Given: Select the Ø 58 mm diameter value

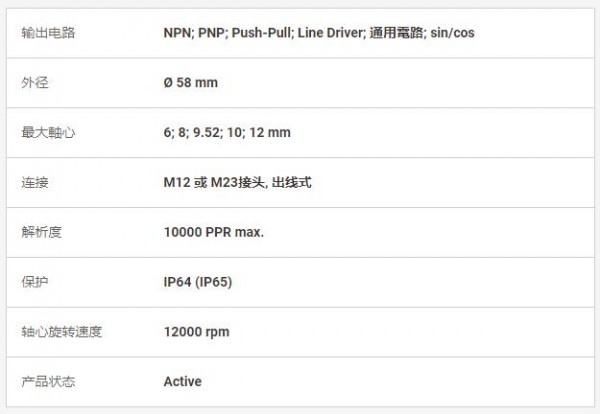Looking at the screenshot, I should tap(191, 83).
